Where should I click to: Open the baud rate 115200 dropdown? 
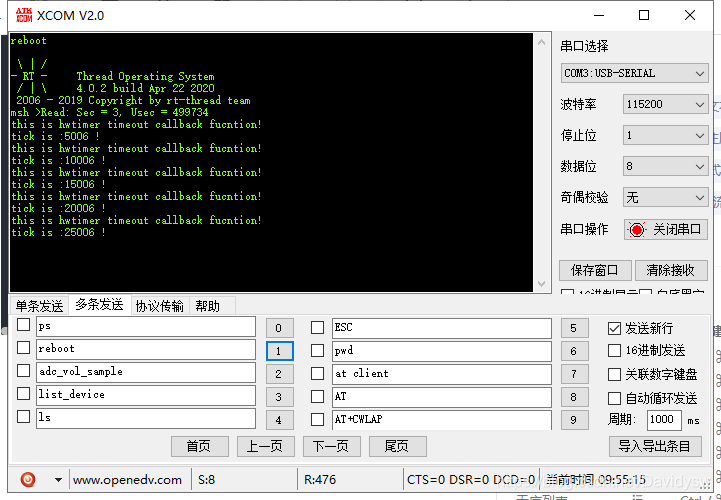tap(665, 104)
